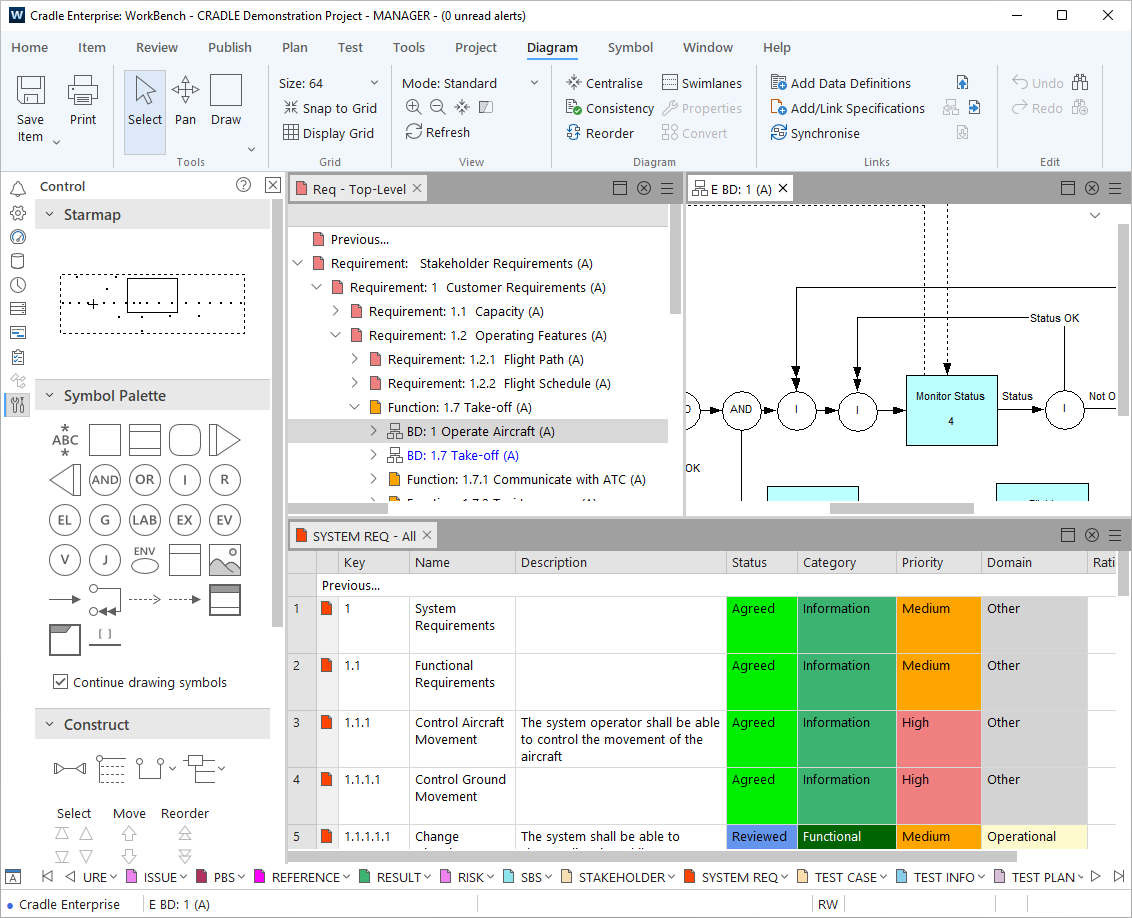Click the Starmap overview thumbnail
The width and height of the screenshot is (1132, 918).
pyautogui.click(x=152, y=304)
